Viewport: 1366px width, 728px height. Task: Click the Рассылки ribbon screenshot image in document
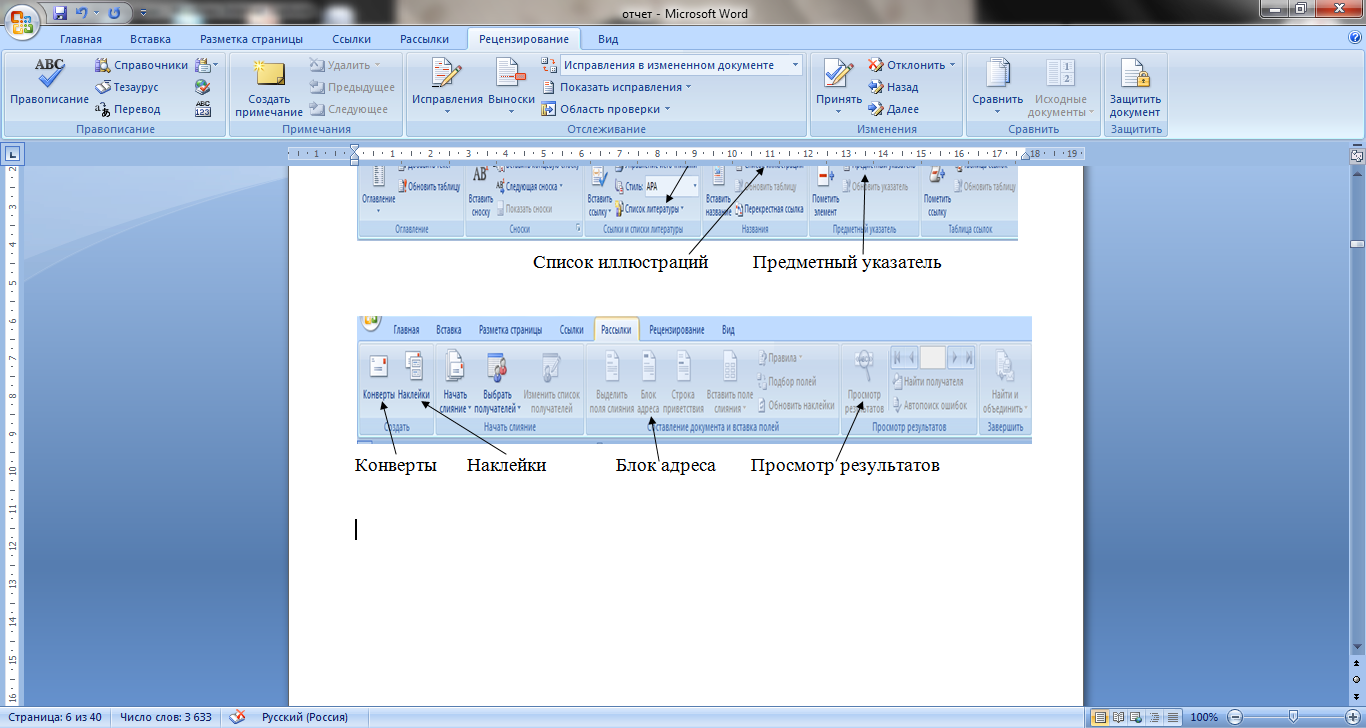[x=695, y=379]
